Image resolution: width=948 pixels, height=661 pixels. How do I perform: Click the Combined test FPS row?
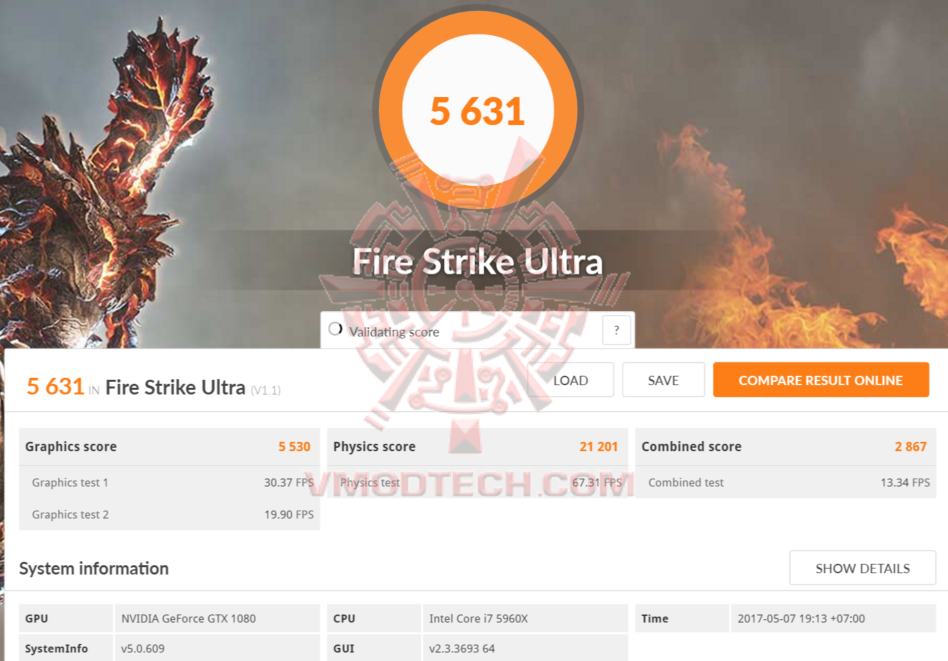coord(785,483)
